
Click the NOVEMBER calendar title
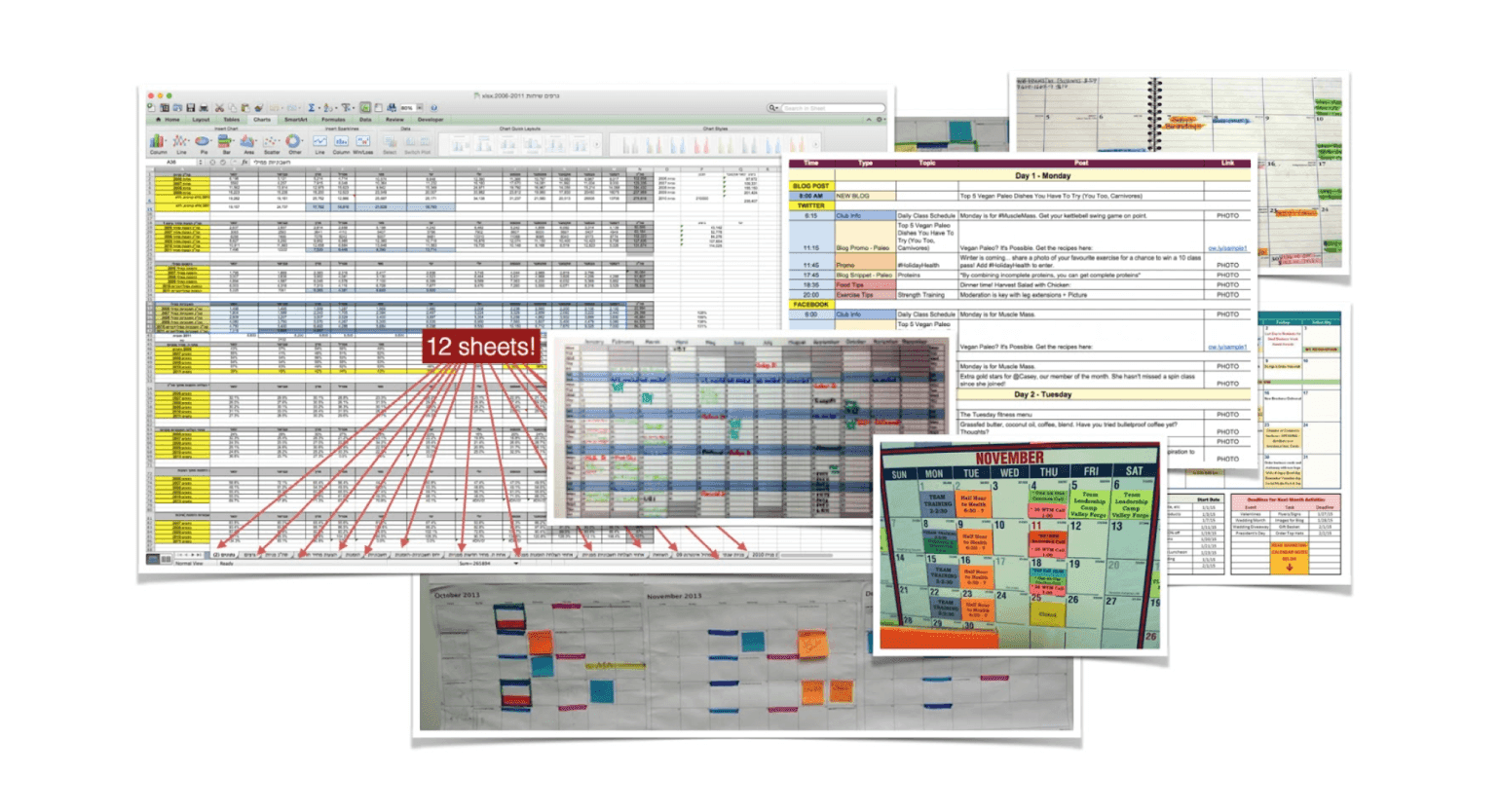[x=1009, y=458]
